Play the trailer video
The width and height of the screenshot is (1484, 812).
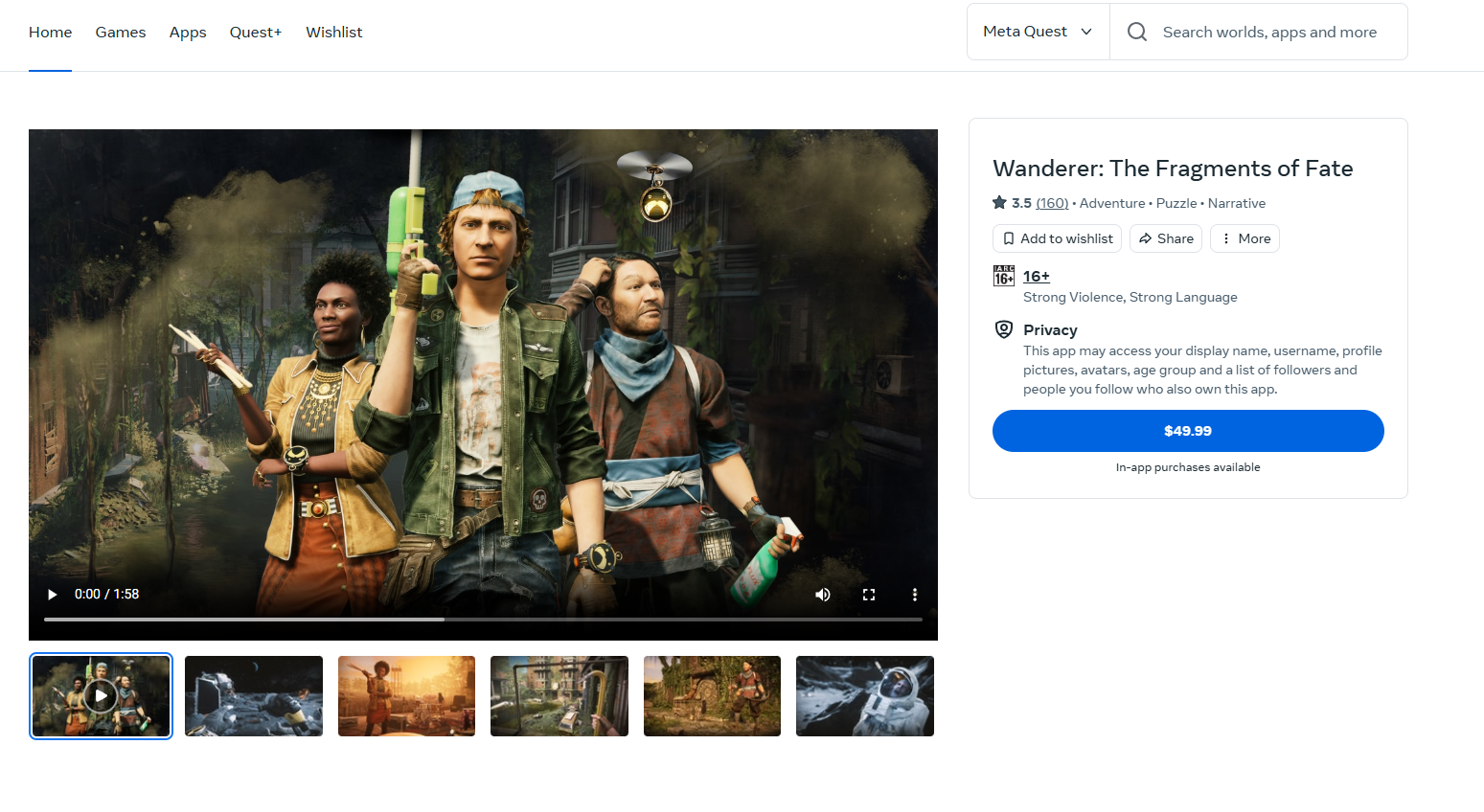click(x=53, y=595)
